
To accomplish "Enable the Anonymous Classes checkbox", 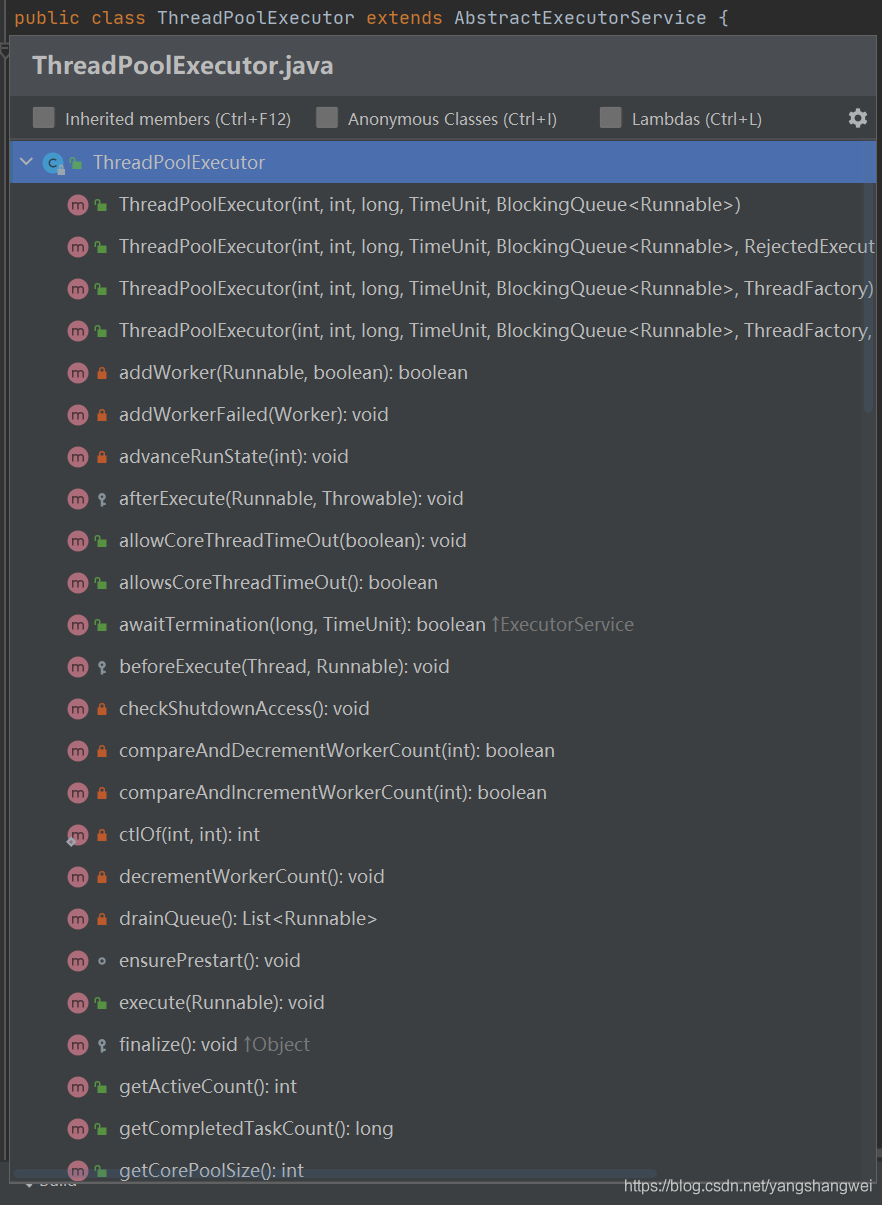I will click(x=326, y=118).
